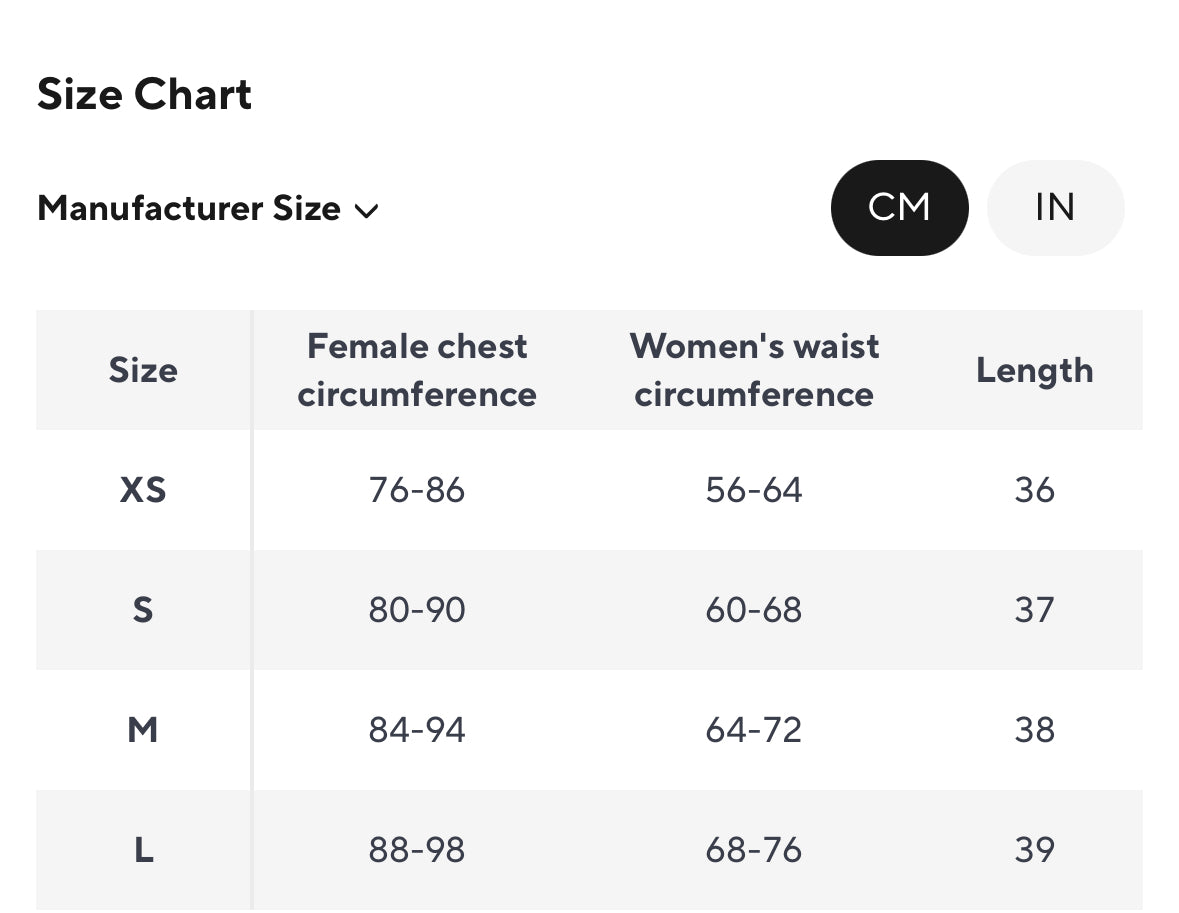Select the S size row label
The width and height of the screenshot is (1179, 913).
[143, 610]
